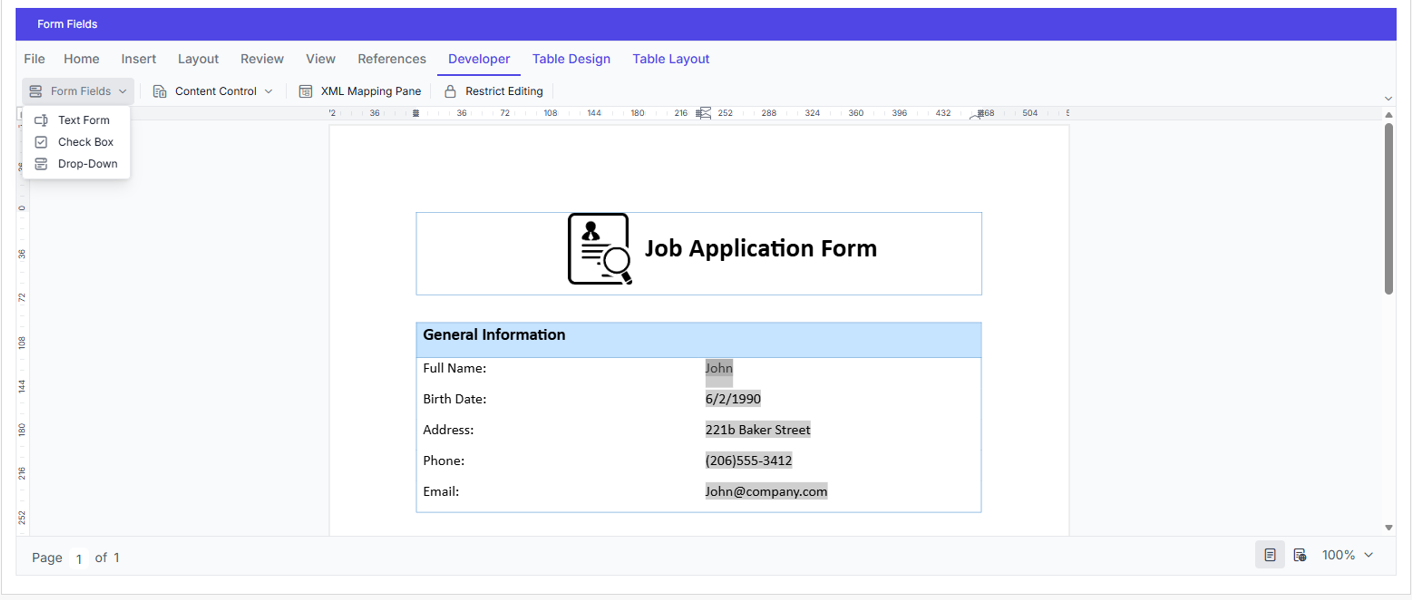This screenshot has width=1412, height=600.
Task: Select the print layout view icon
Action: click(1269, 554)
